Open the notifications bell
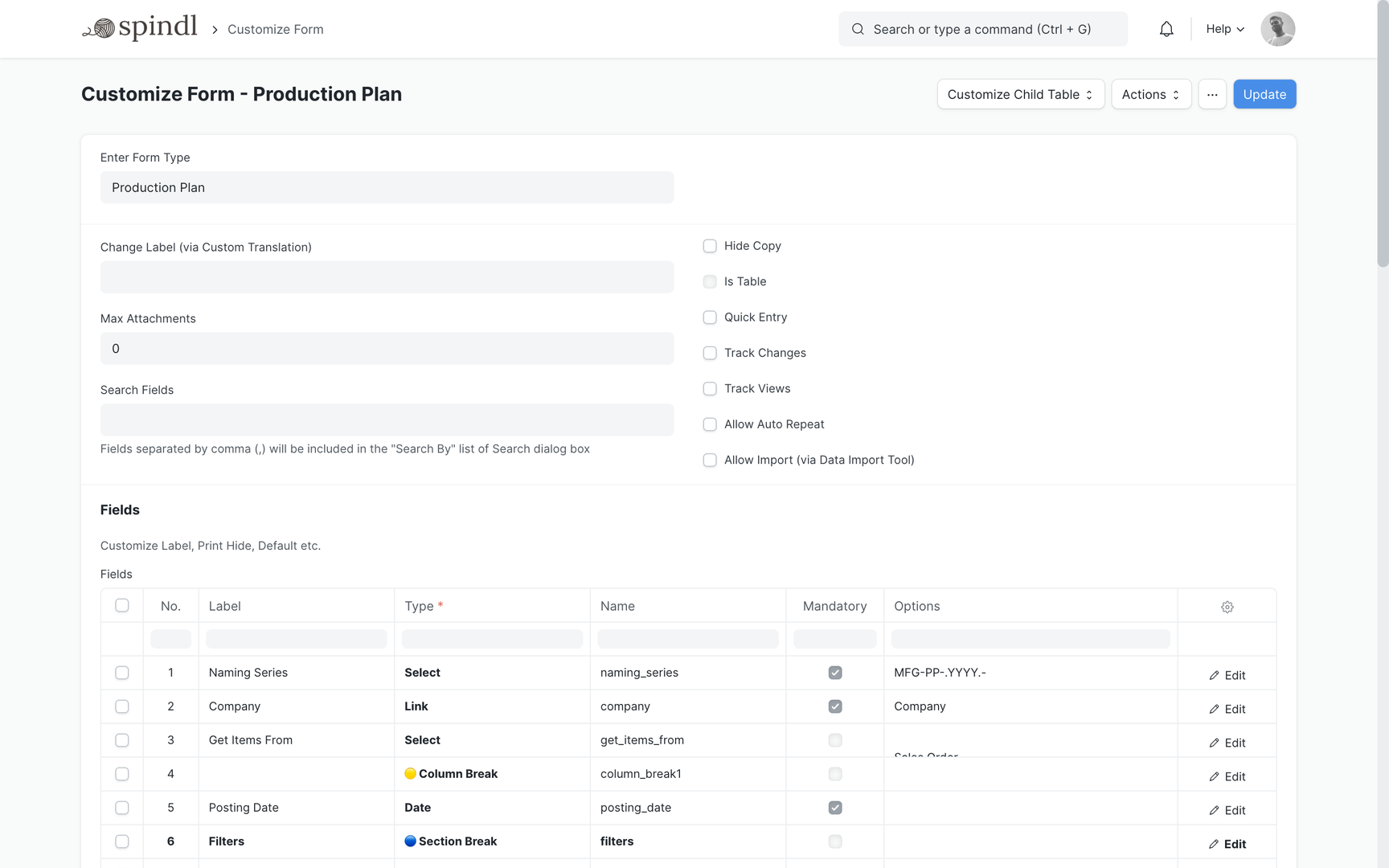 click(1166, 29)
